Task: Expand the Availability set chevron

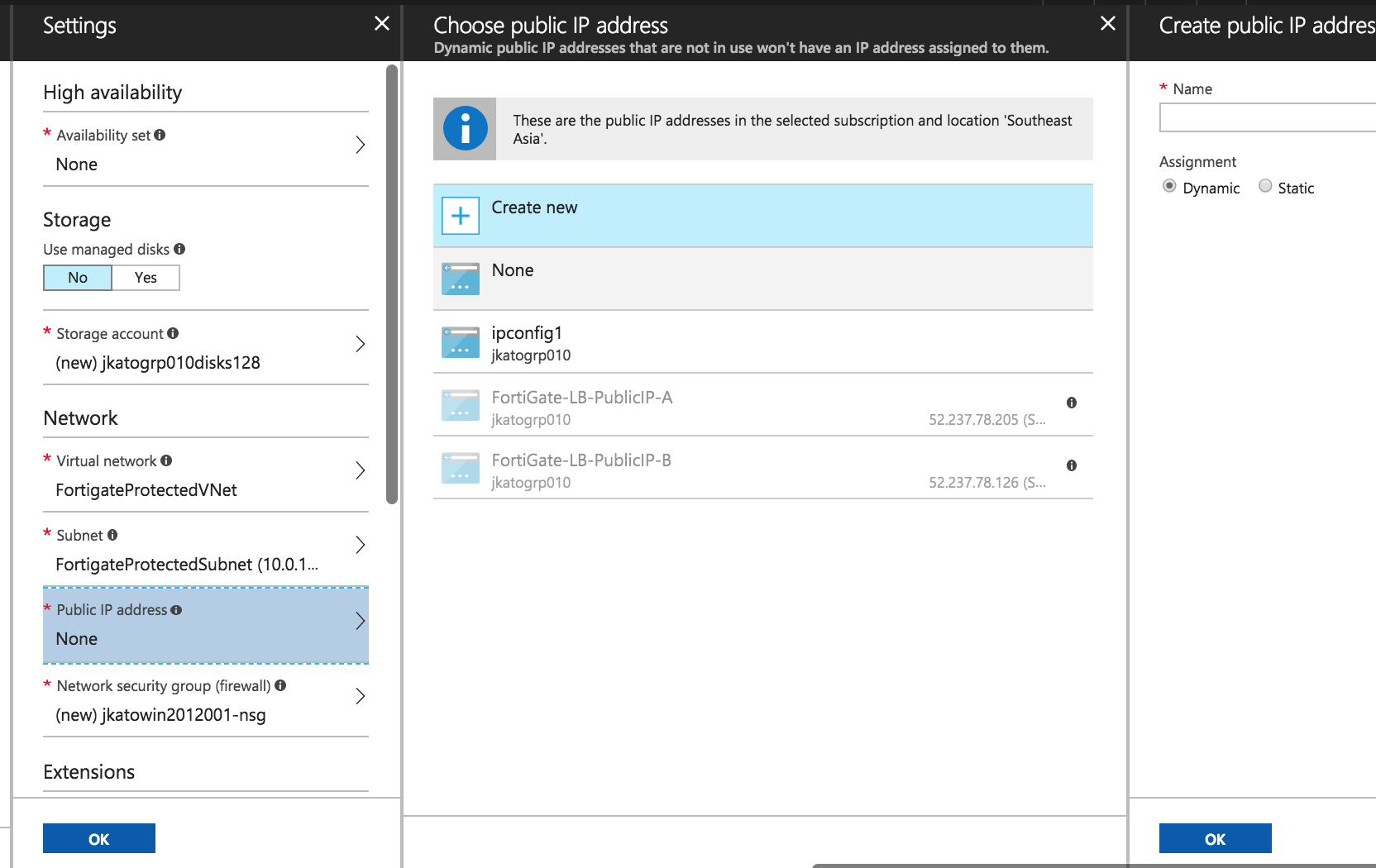Action: pyautogui.click(x=360, y=144)
